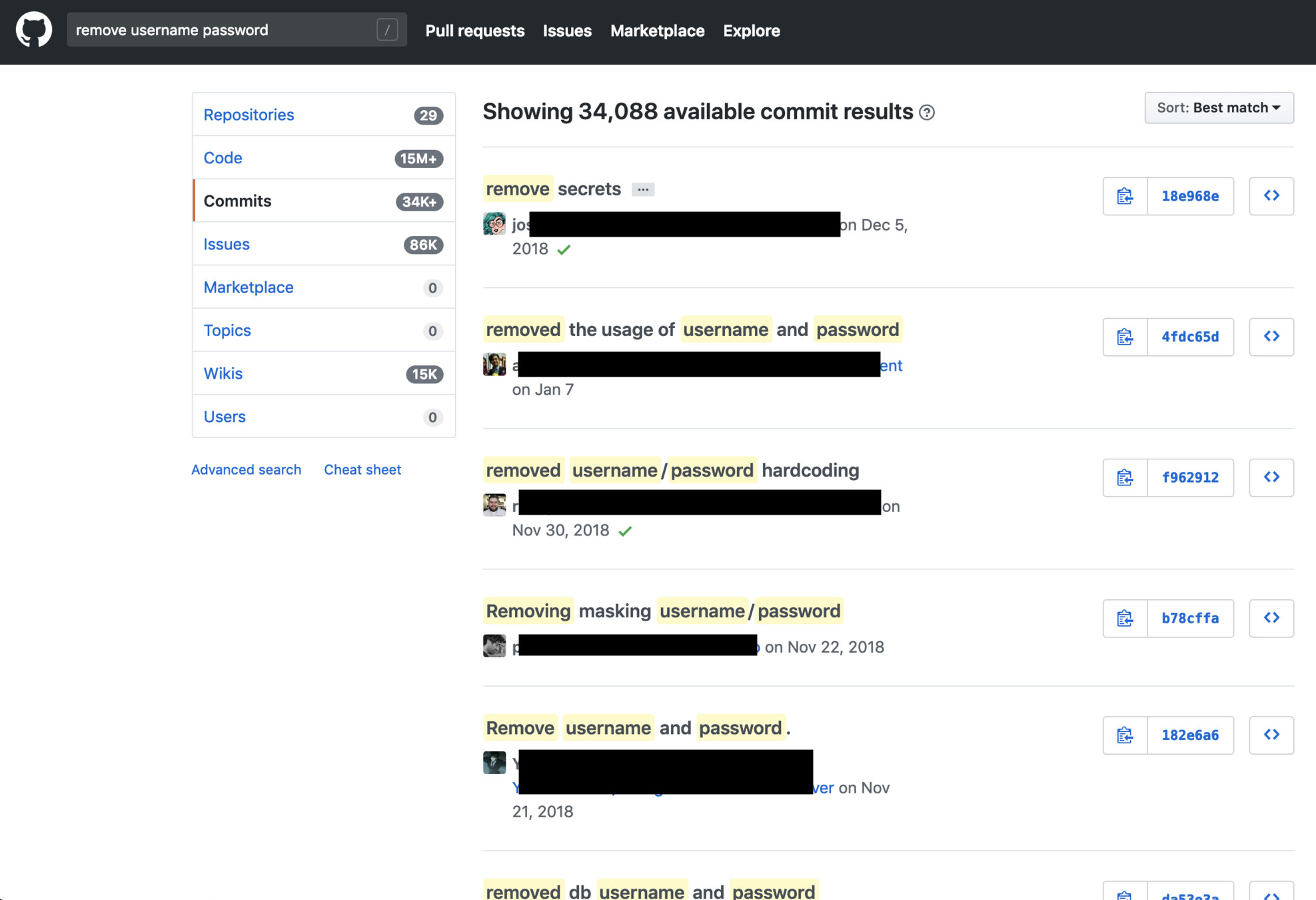Viewport: 1316px width, 900px height.
Task: Open Explore in top navigation
Action: click(x=751, y=31)
